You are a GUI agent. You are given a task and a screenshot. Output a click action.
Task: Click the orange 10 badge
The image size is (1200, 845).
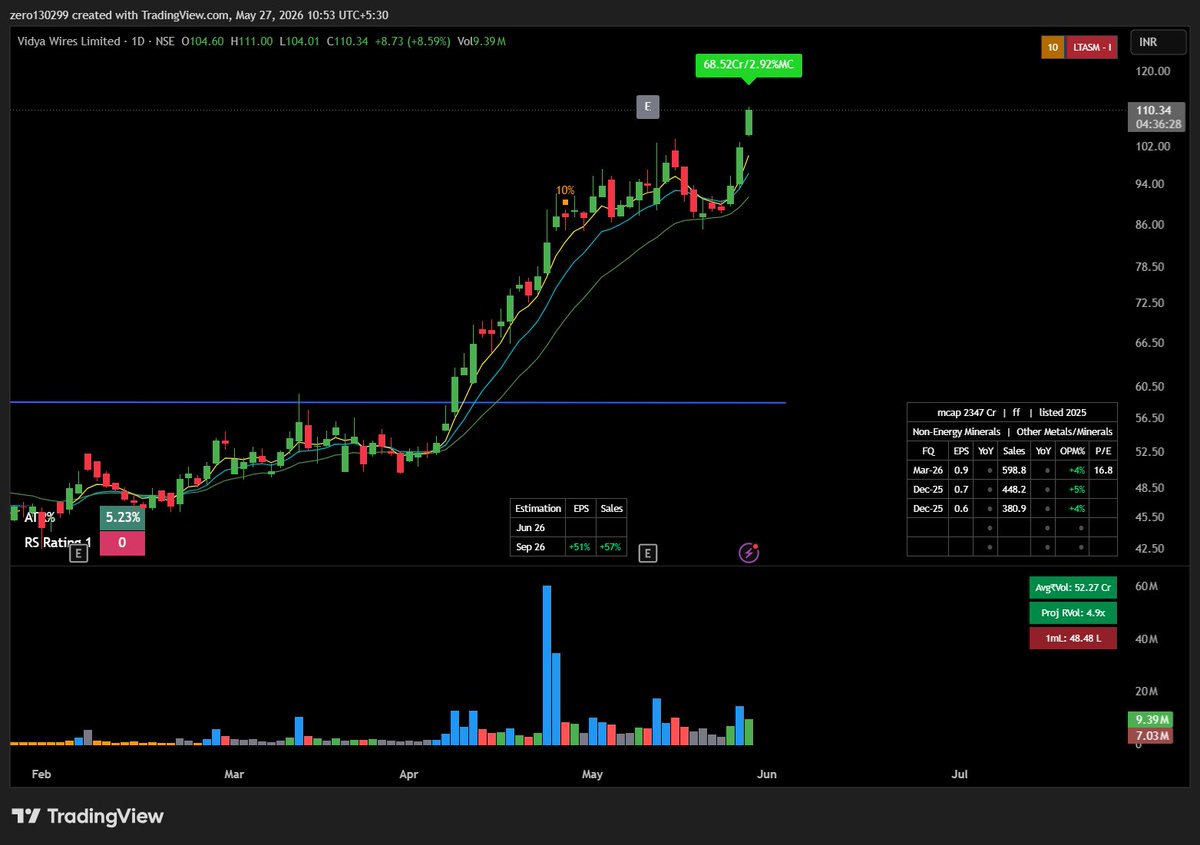click(x=1052, y=47)
